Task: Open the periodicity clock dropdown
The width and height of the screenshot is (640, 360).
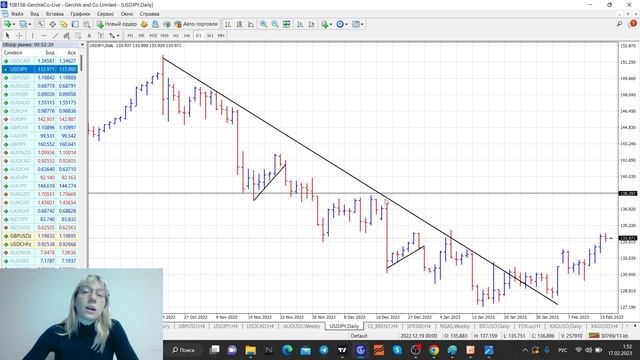Action: (342, 24)
